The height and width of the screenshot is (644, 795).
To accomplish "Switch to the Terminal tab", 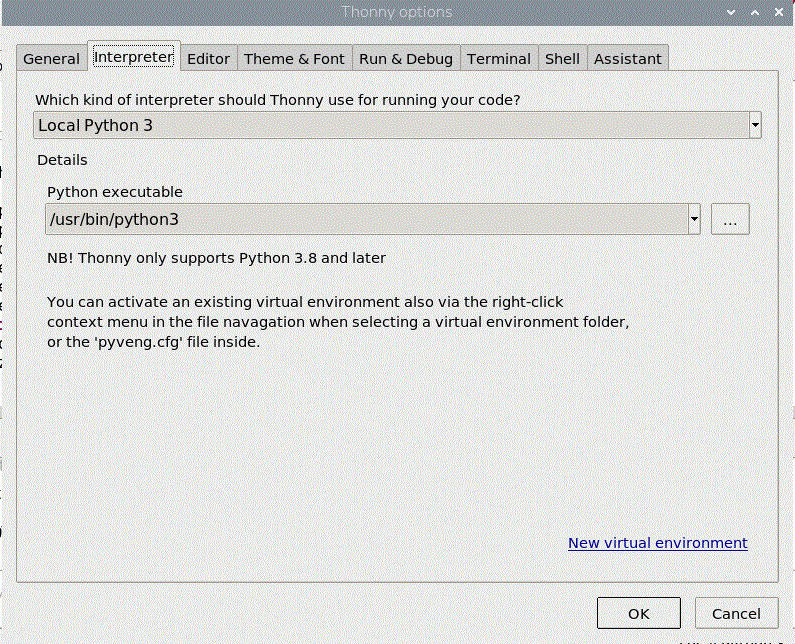I will 498,59.
